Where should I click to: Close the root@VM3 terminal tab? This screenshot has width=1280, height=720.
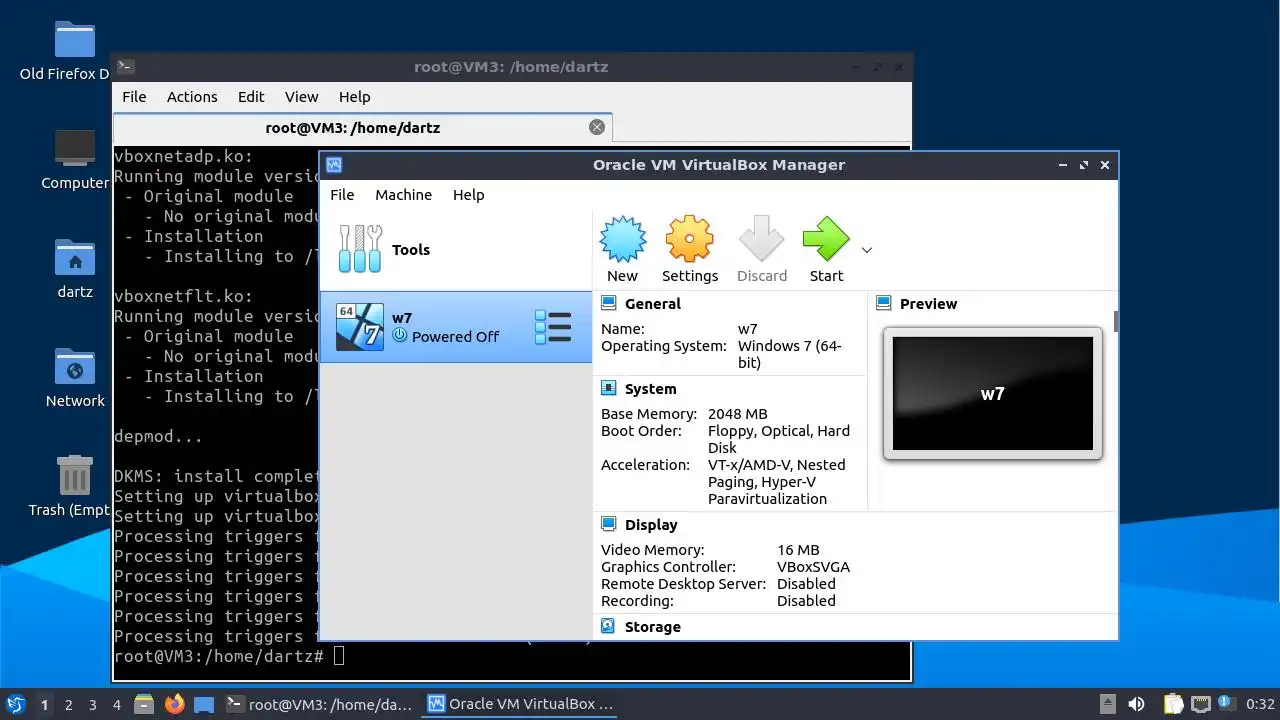[x=597, y=127]
